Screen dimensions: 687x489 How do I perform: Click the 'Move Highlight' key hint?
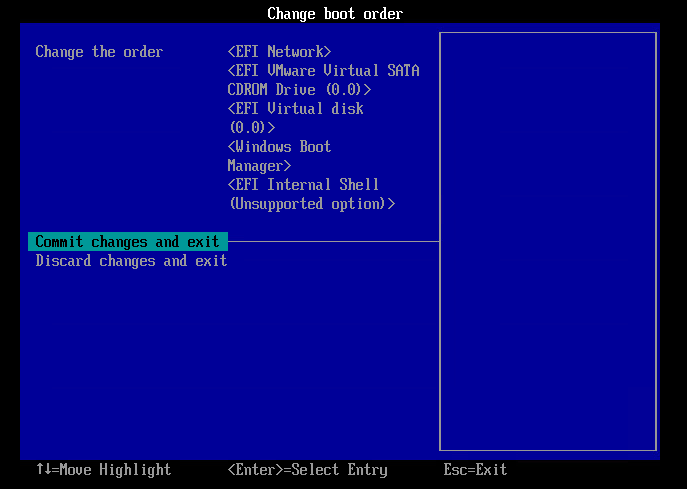coord(103,470)
